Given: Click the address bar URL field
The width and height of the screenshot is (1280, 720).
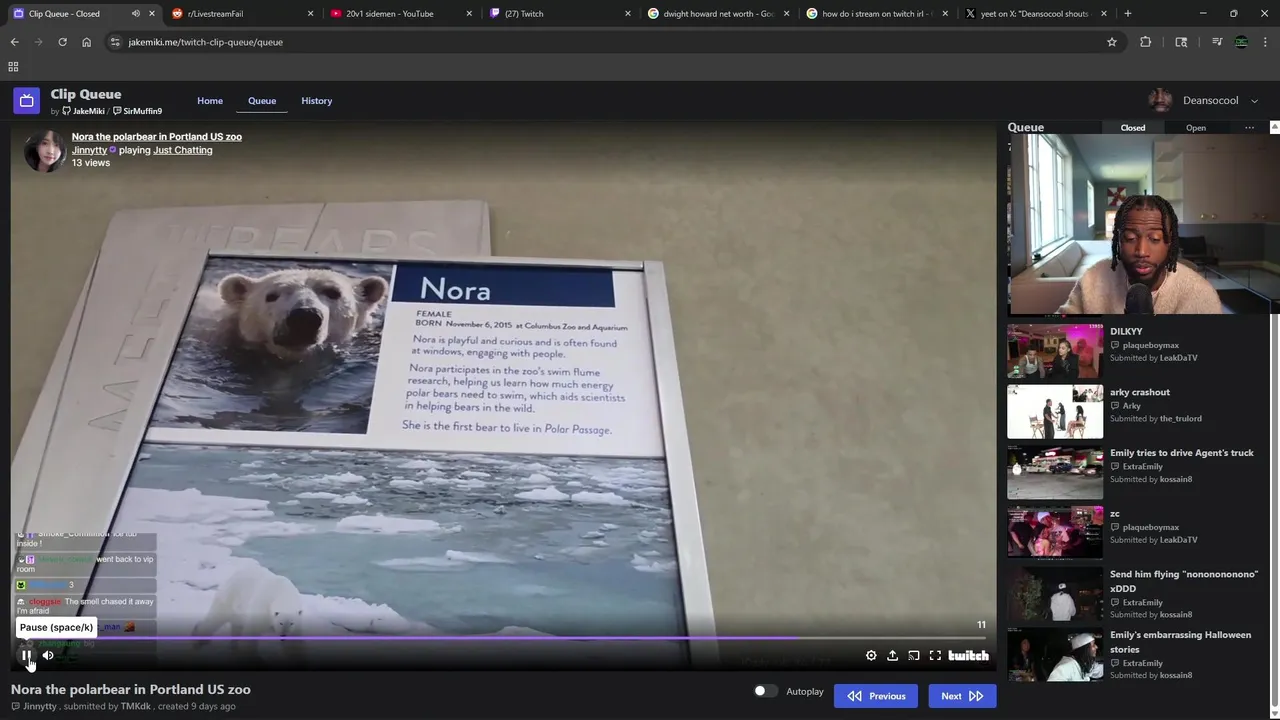Looking at the screenshot, I should (x=610, y=42).
